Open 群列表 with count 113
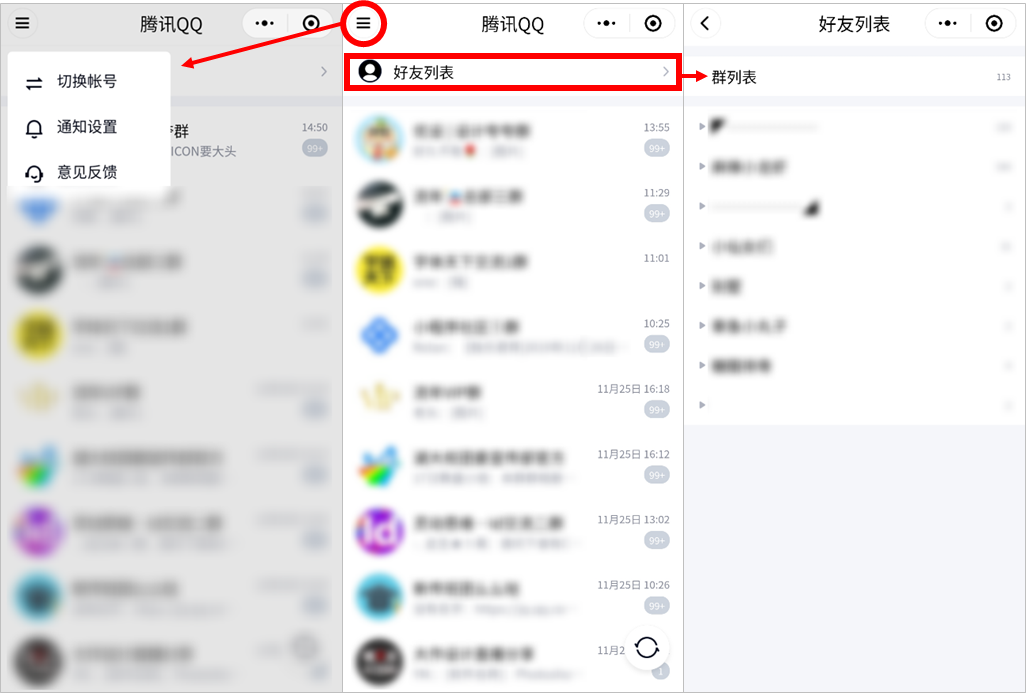Screen dimensions: 1026x693 [x=855, y=77]
